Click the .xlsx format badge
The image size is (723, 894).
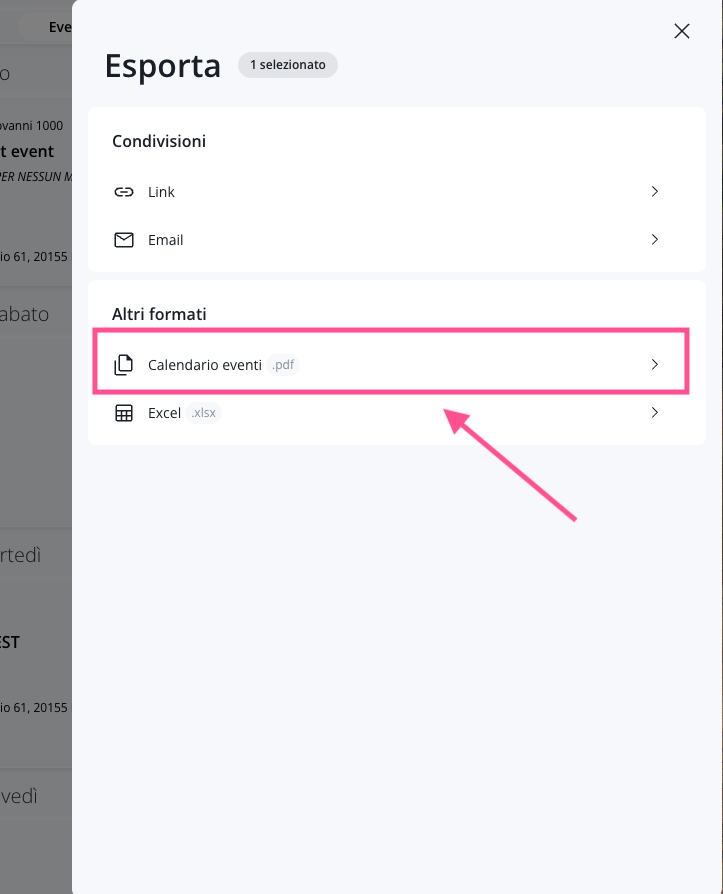coord(204,413)
